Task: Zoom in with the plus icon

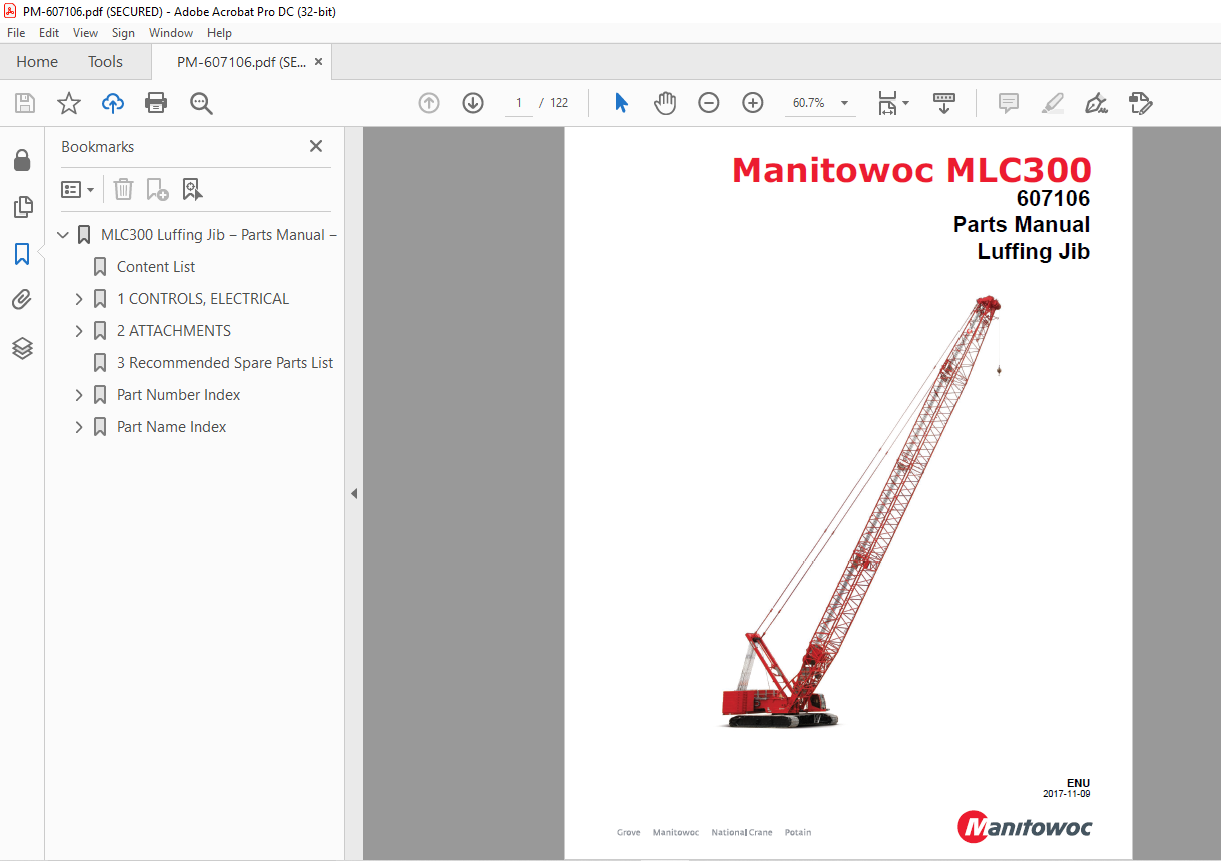Action: 753,103
